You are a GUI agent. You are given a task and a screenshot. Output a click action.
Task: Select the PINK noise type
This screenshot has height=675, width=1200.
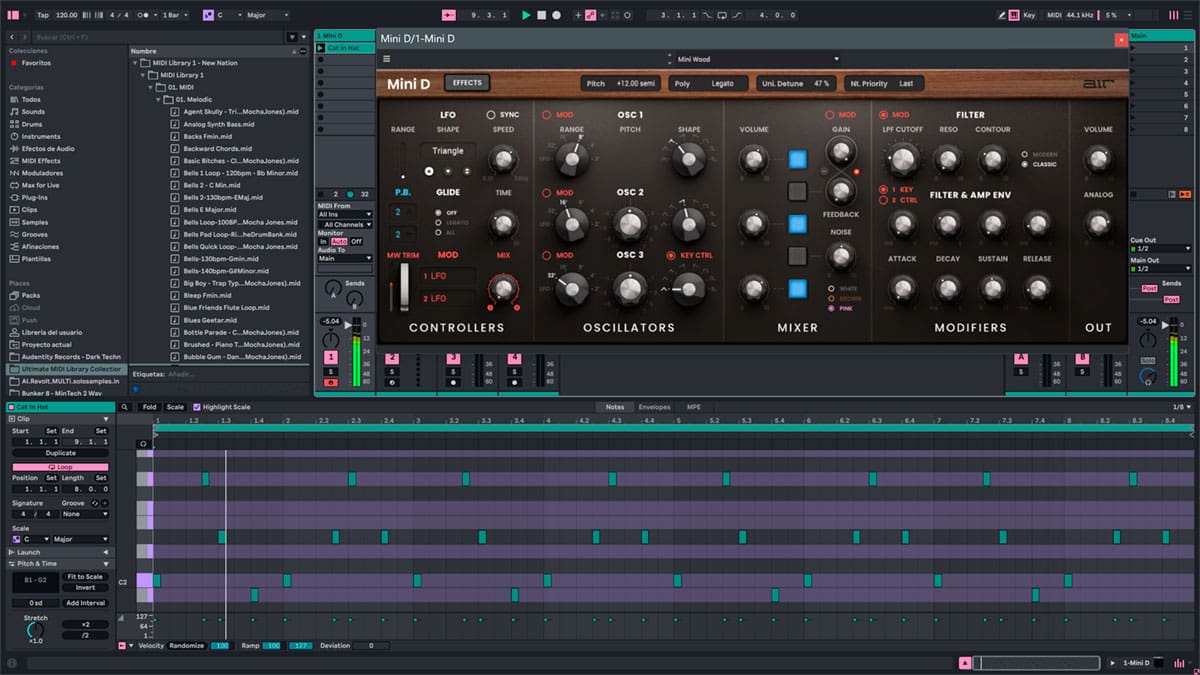click(x=832, y=308)
